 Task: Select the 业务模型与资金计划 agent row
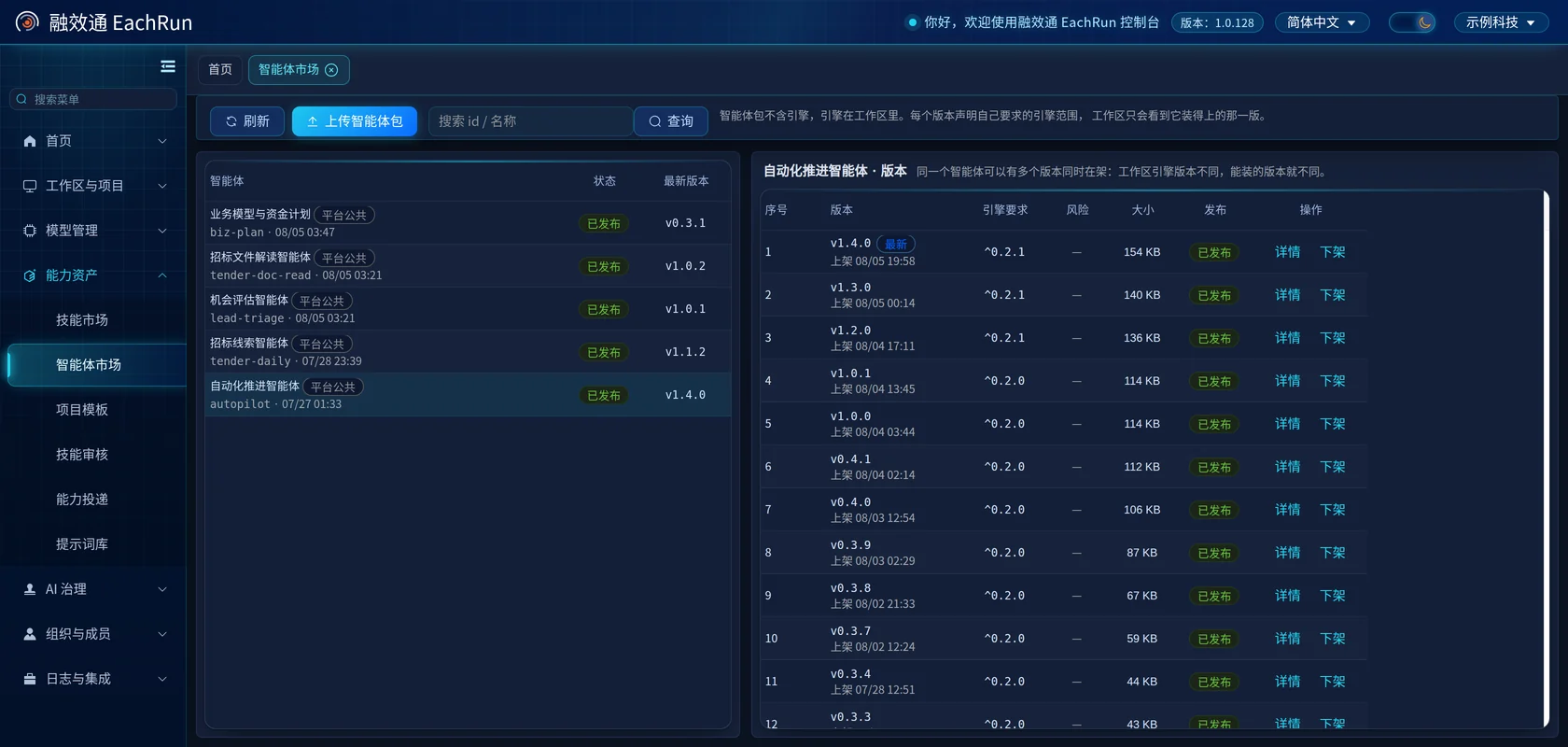(x=468, y=223)
